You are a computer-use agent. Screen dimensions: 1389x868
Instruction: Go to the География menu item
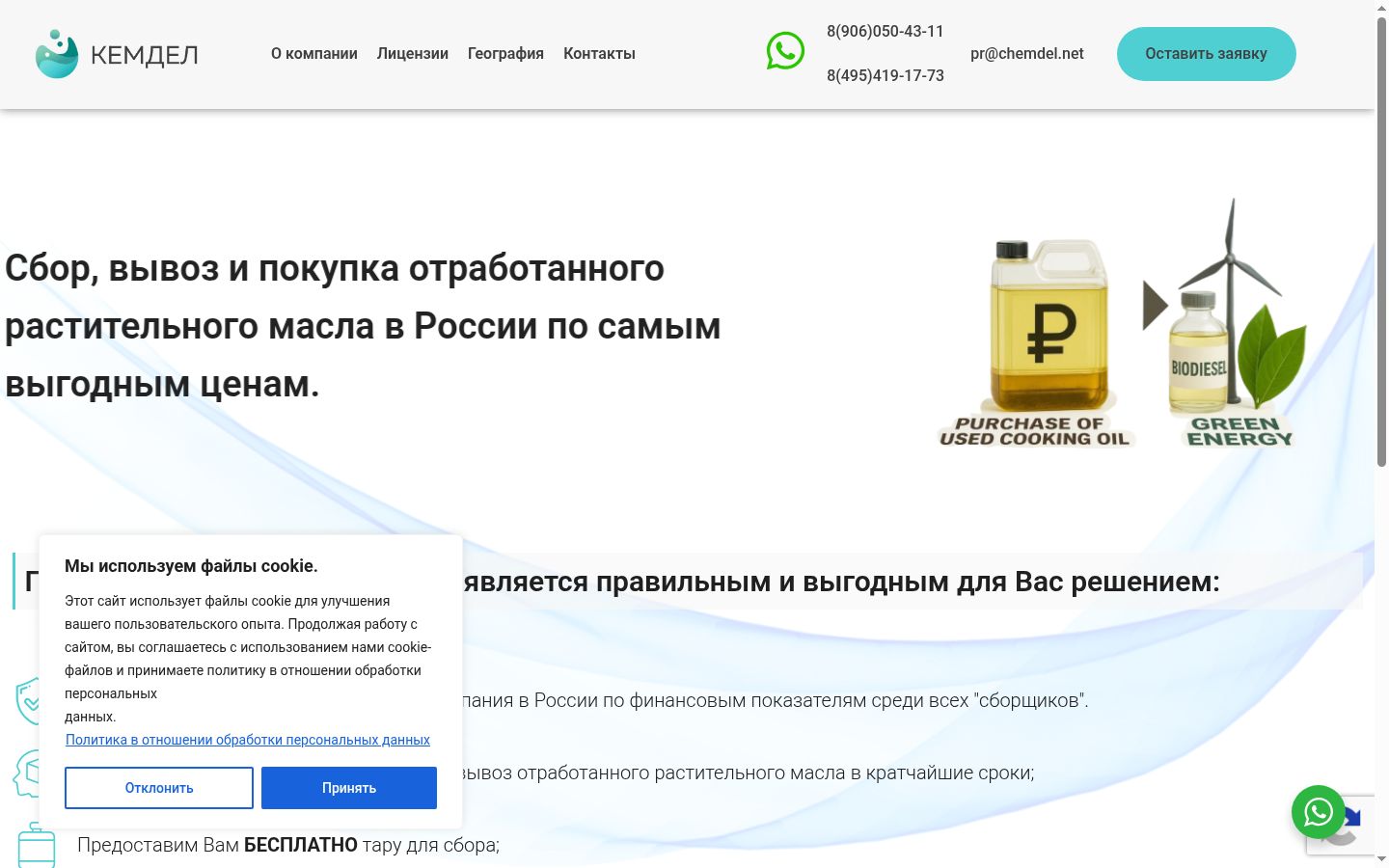click(505, 54)
